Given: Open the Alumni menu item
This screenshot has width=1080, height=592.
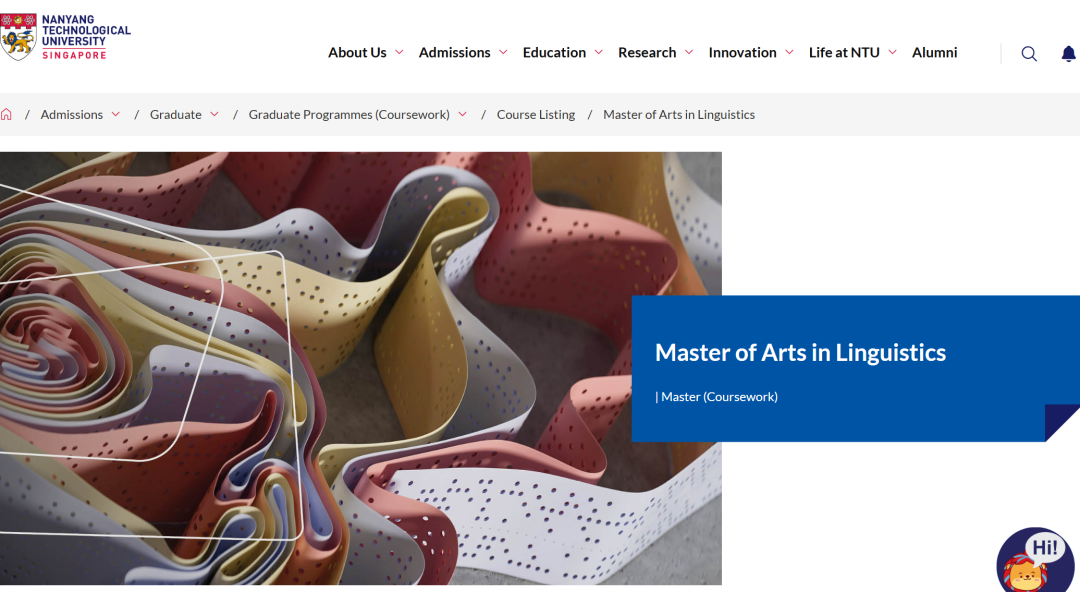Looking at the screenshot, I should pyautogui.click(x=934, y=53).
